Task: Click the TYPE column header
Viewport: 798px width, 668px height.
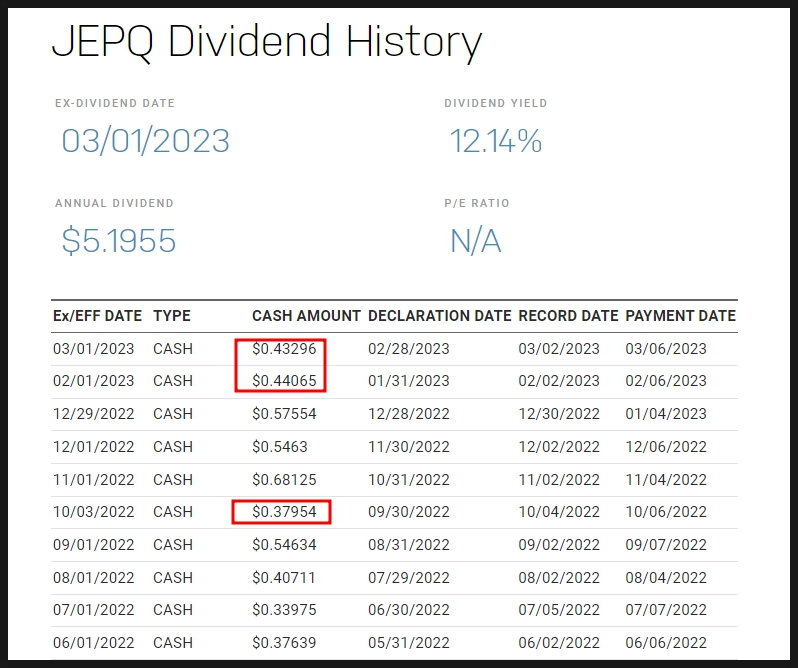Action: (x=172, y=316)
